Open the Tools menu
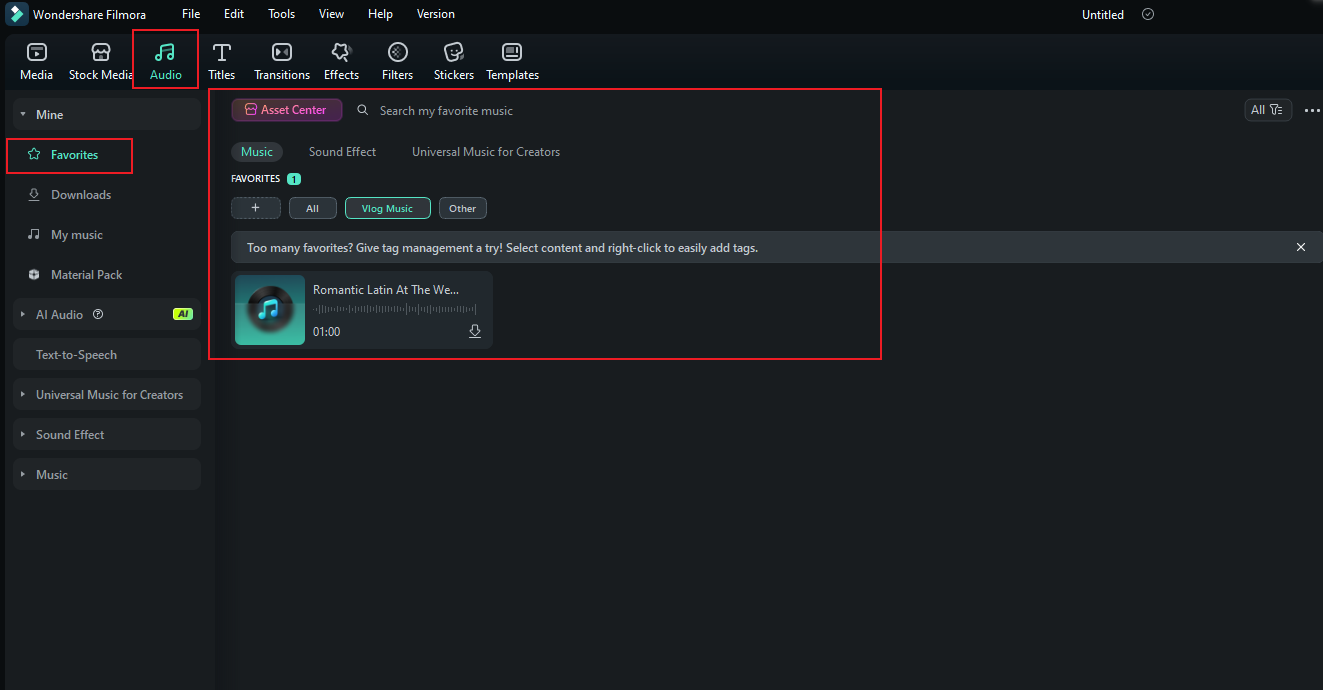 [282, 14]
